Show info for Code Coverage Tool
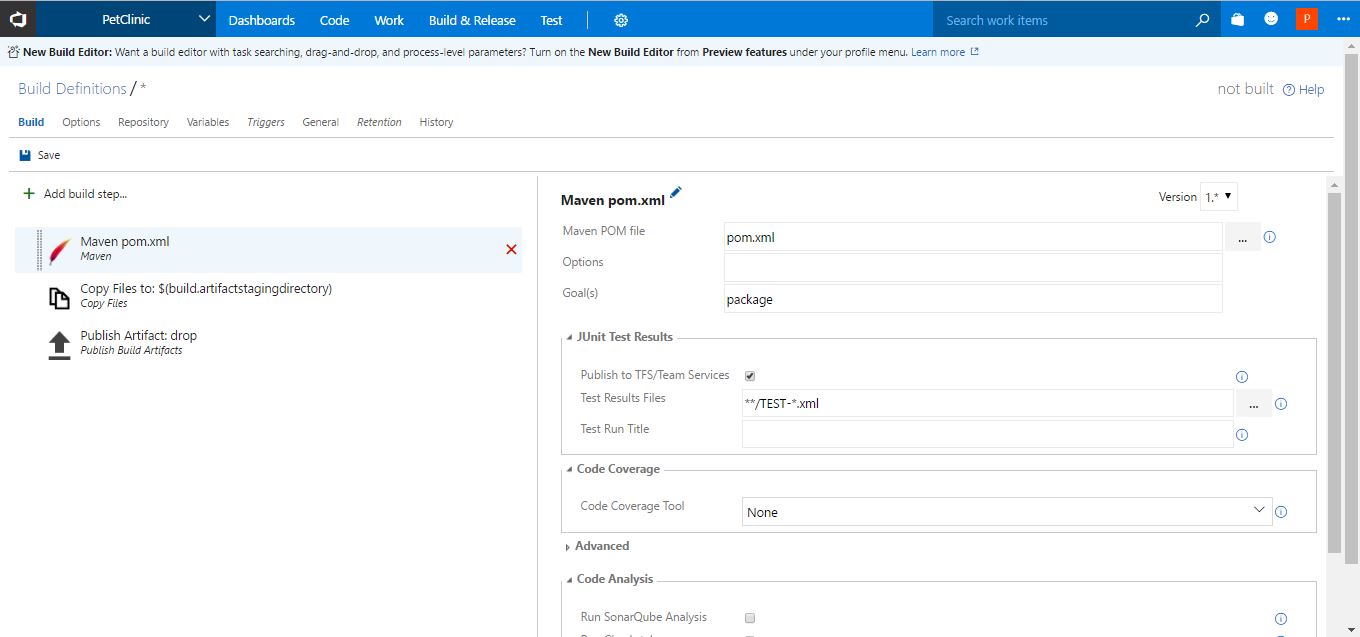 tap(1281, 512)
